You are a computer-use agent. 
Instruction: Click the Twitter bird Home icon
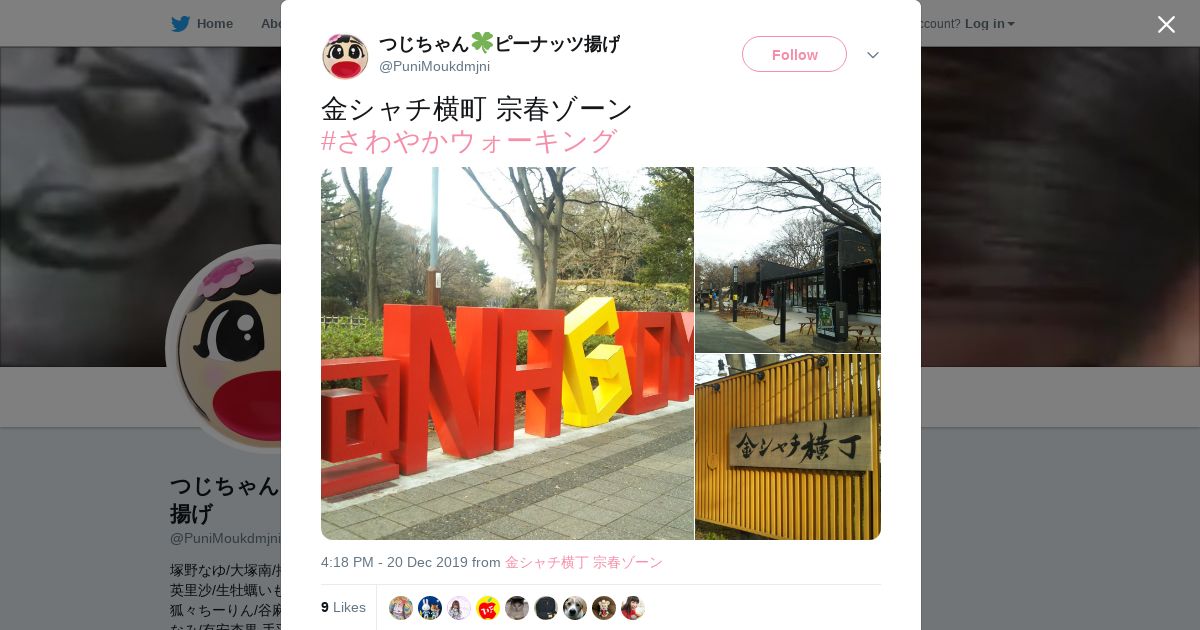click(180, 23)
